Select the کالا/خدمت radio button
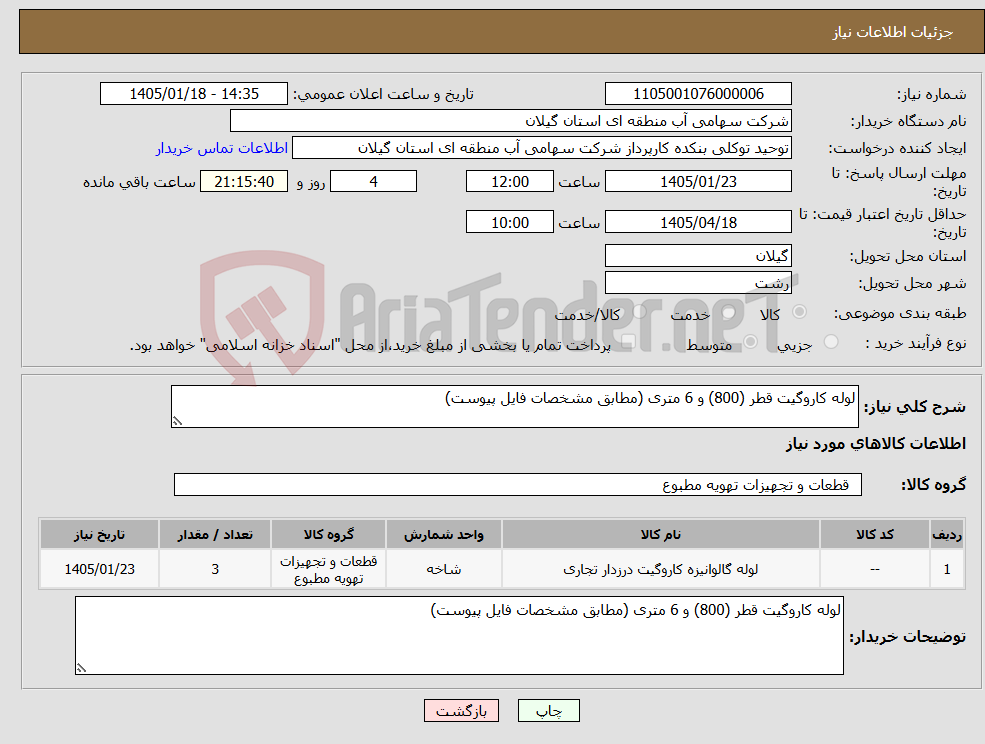 639,312
